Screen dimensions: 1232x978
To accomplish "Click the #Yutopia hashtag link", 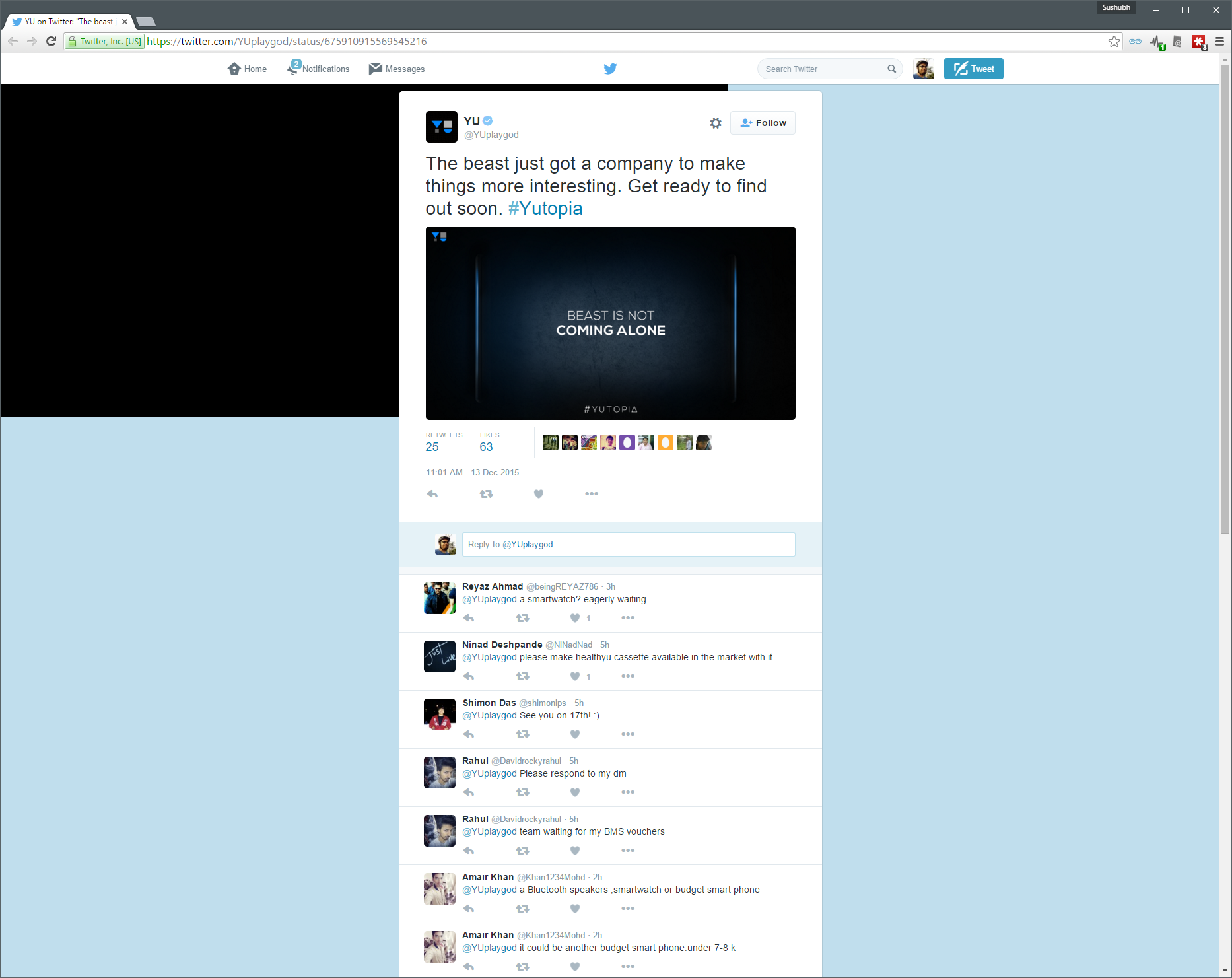I will [545, 209].
